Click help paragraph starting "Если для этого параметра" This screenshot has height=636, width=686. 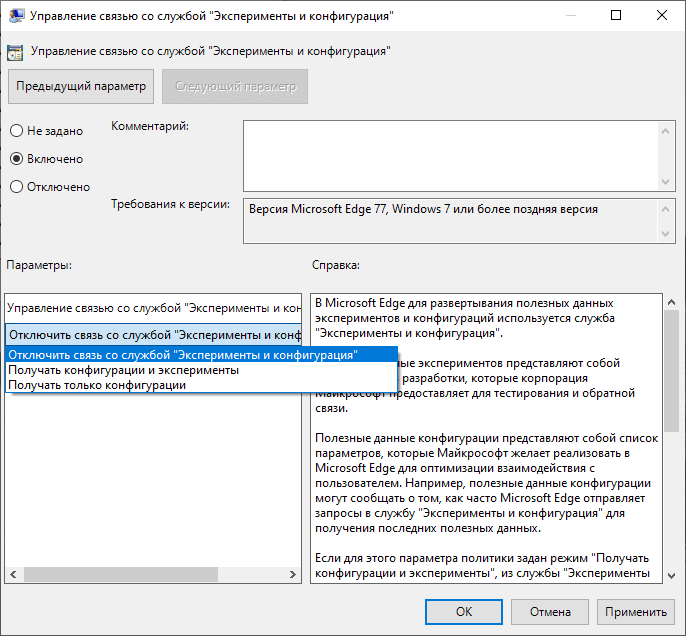click(x=482, y=566)
